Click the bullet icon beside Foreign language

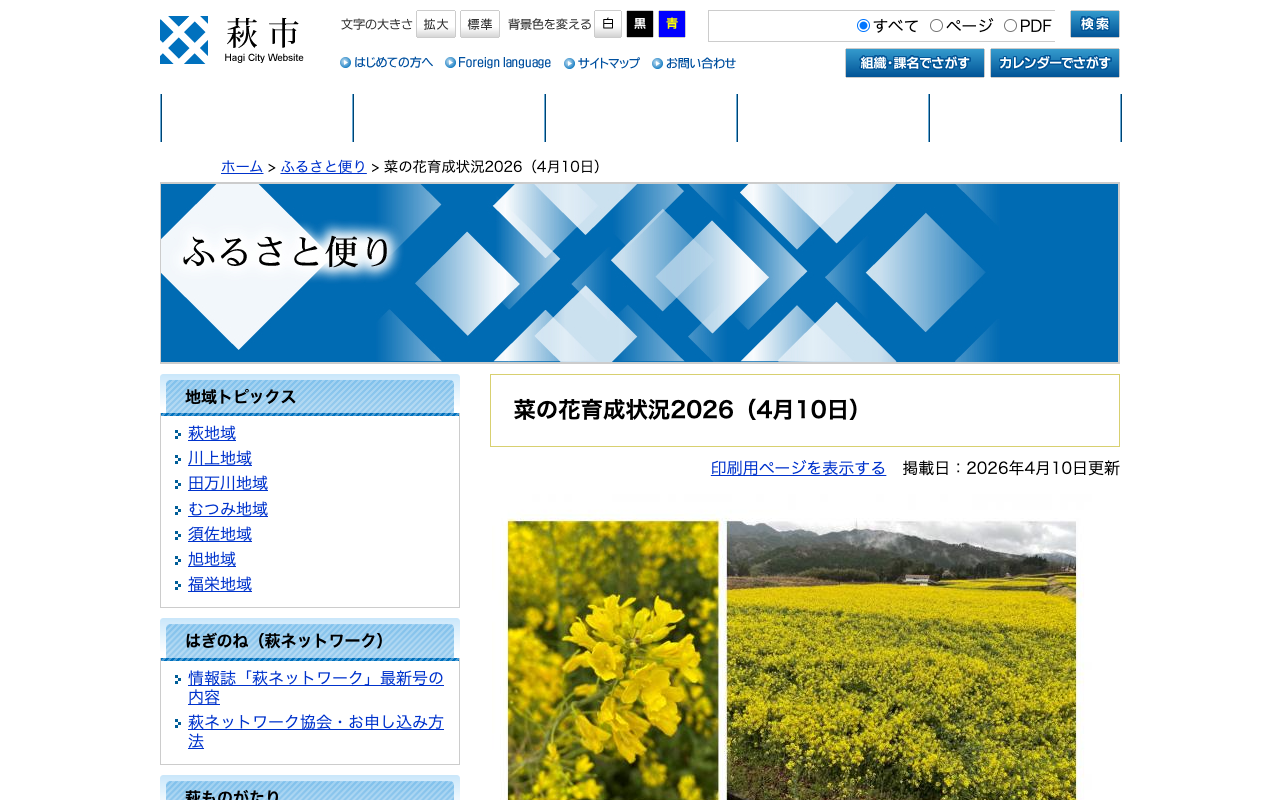[x=451, y=63]
